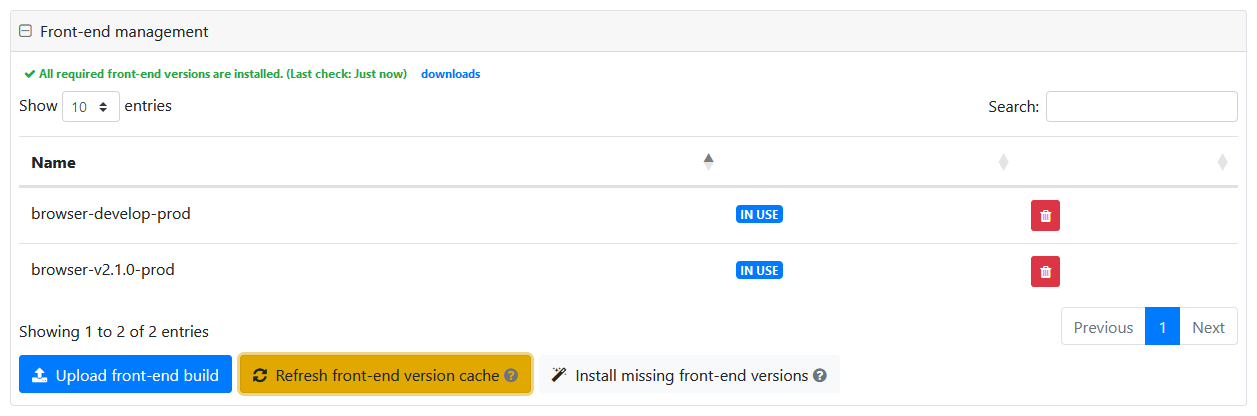Click the Search input field
Viewport: 1257px width, 416px height.
click(1141, 107)
